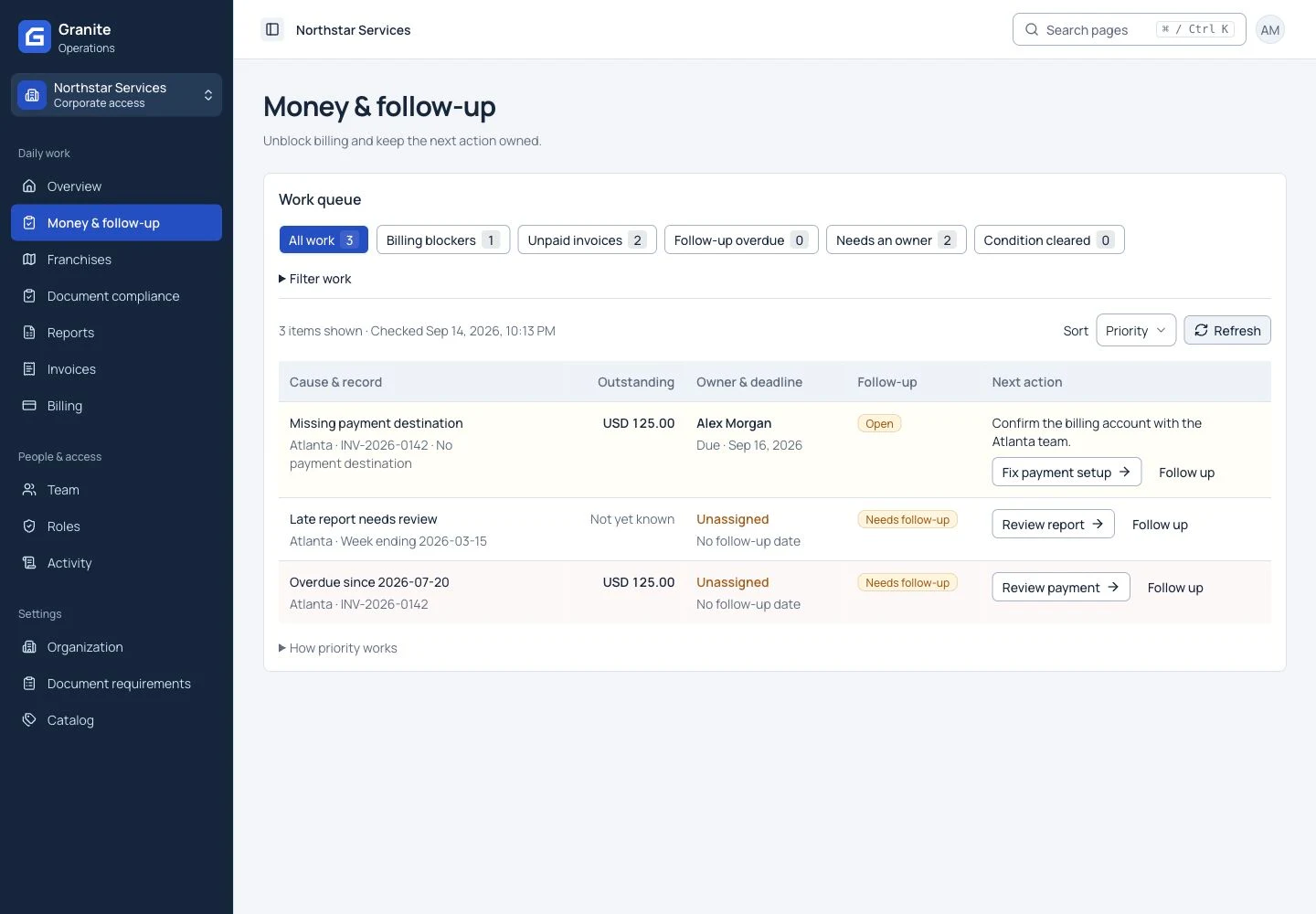Click the Refresh button
Image resolution: width=1316 pixels, height=914 pixels.
[x=1227, y=331]
